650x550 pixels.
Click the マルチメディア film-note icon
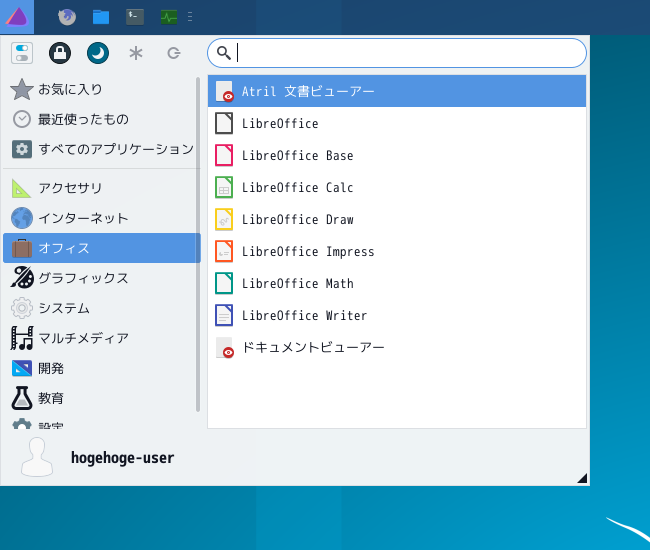(22, 338)
